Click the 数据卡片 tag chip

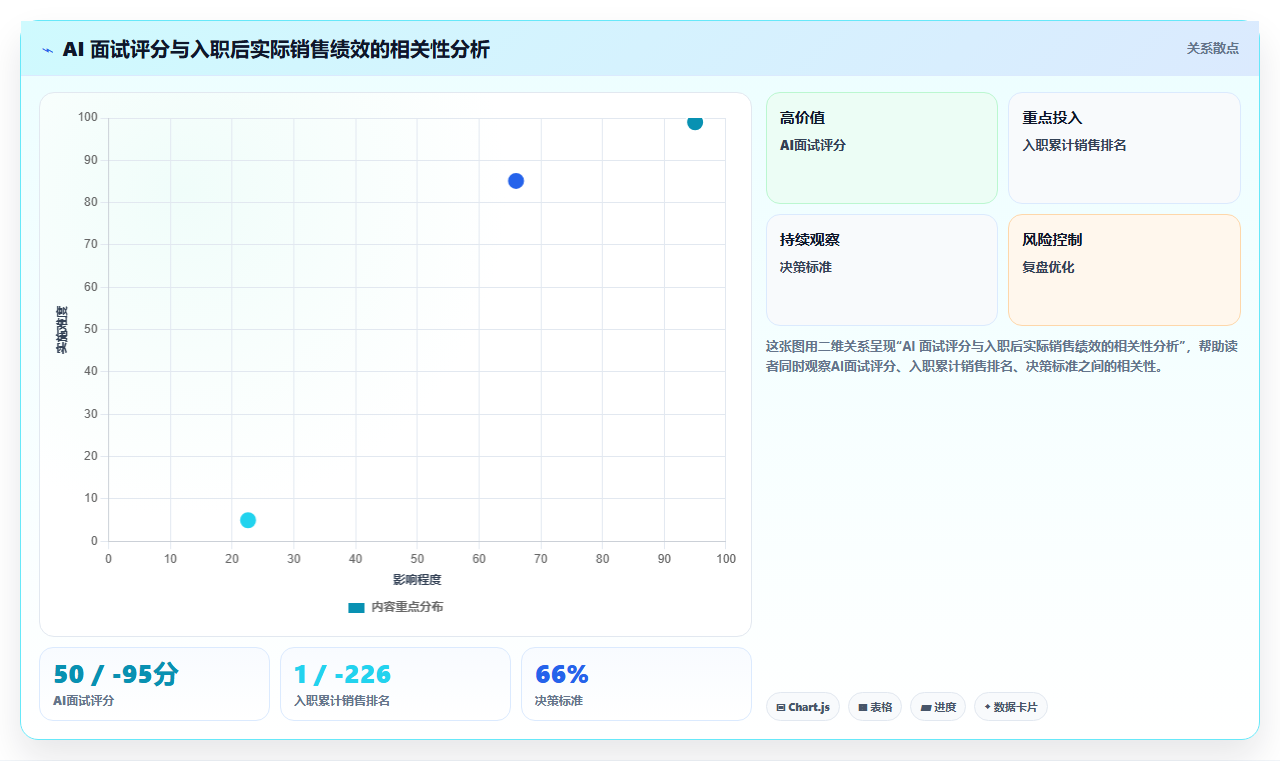click(x=1011, y=707)
